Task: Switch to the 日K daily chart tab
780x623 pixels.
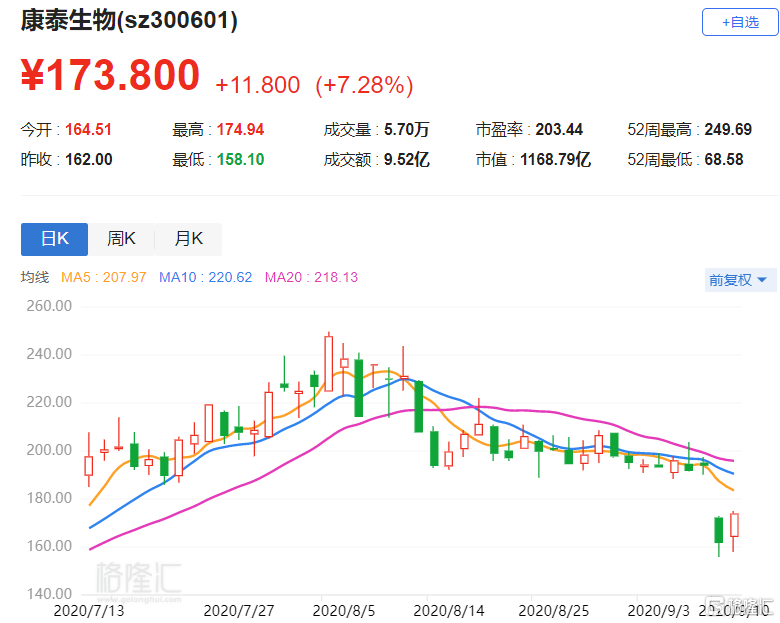Action: click(x=54, y=239)
